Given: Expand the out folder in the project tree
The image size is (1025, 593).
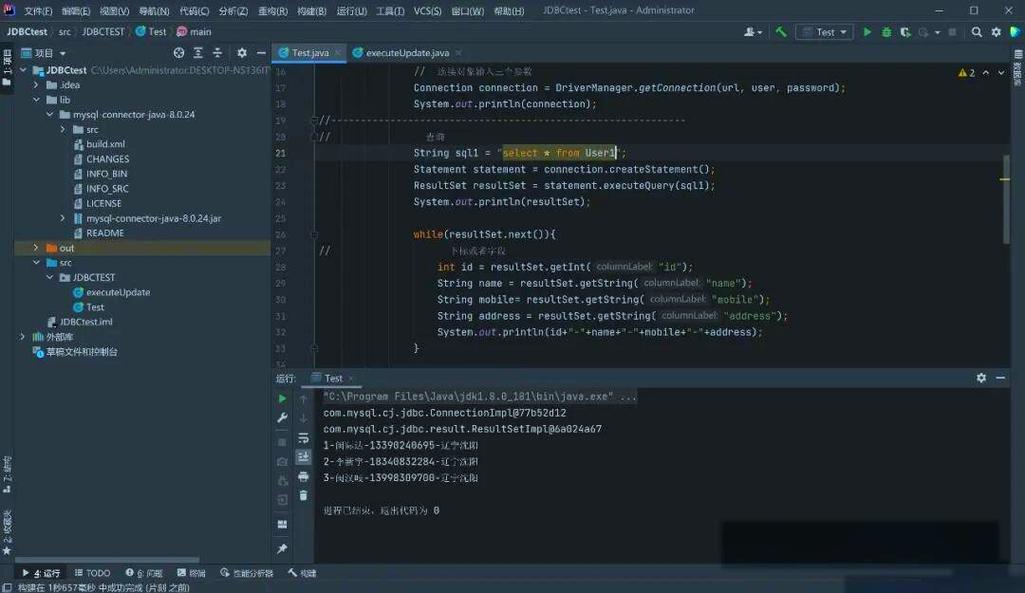Looking at the screenshot, I should tap(36, 248).
